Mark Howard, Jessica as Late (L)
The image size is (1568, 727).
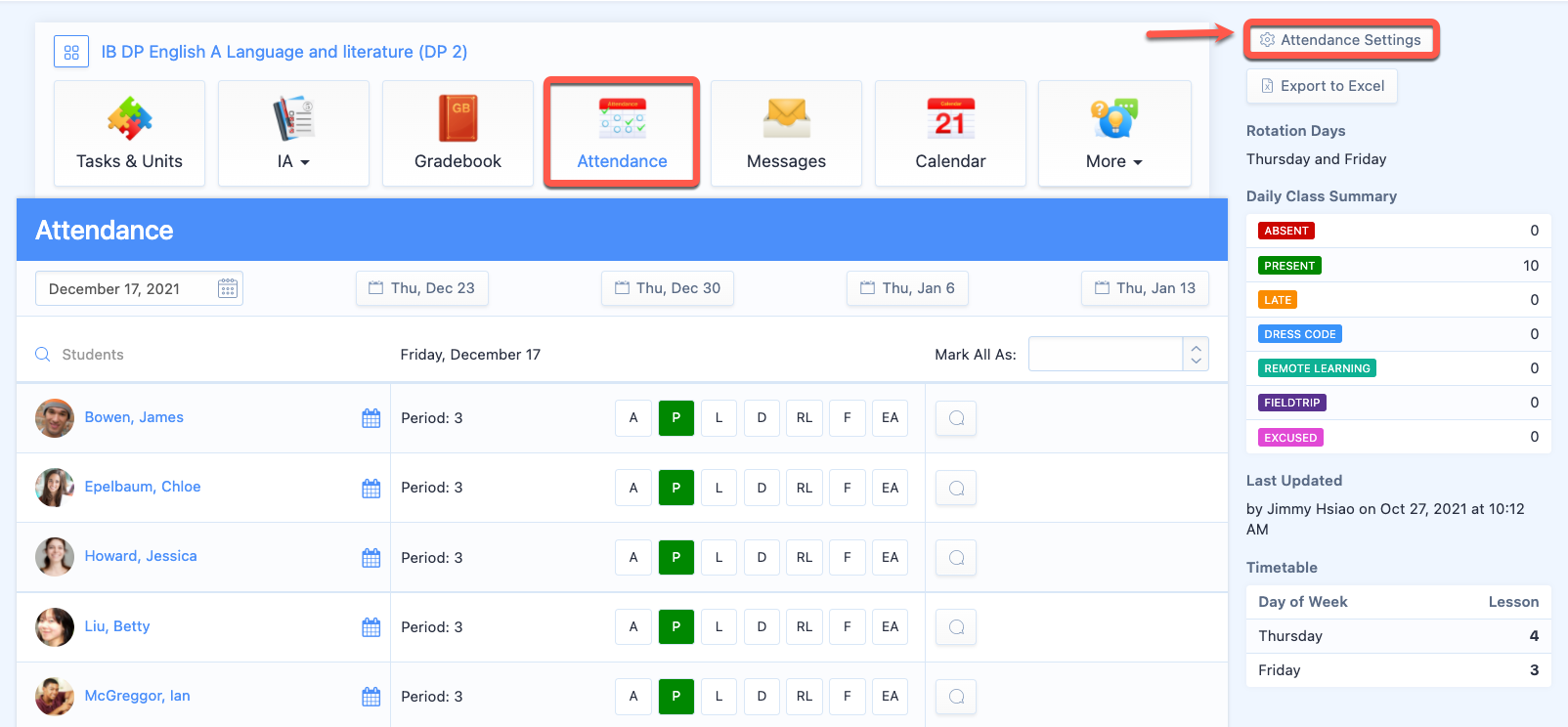point(719,557)
